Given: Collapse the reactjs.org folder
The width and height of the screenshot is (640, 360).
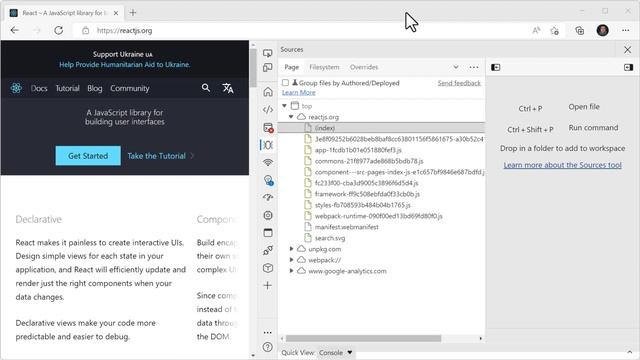Looking at the screenshot, I should click(x=291, y=117).
